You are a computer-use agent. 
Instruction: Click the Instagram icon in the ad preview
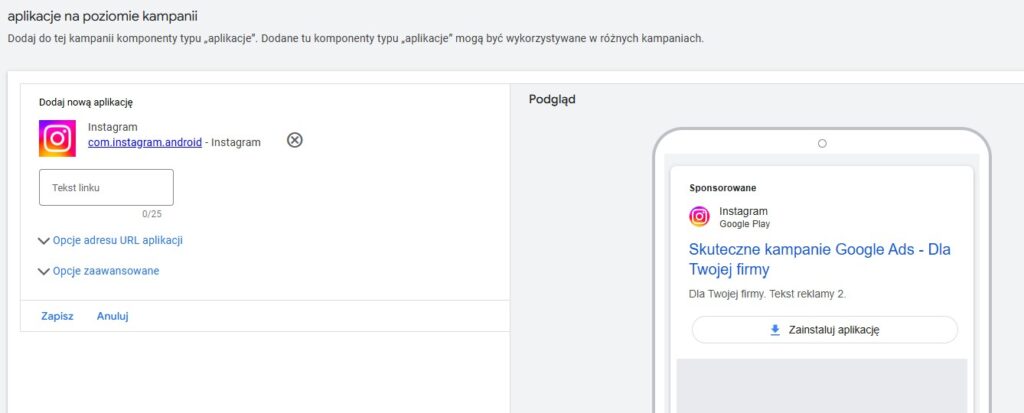[699, 217]
